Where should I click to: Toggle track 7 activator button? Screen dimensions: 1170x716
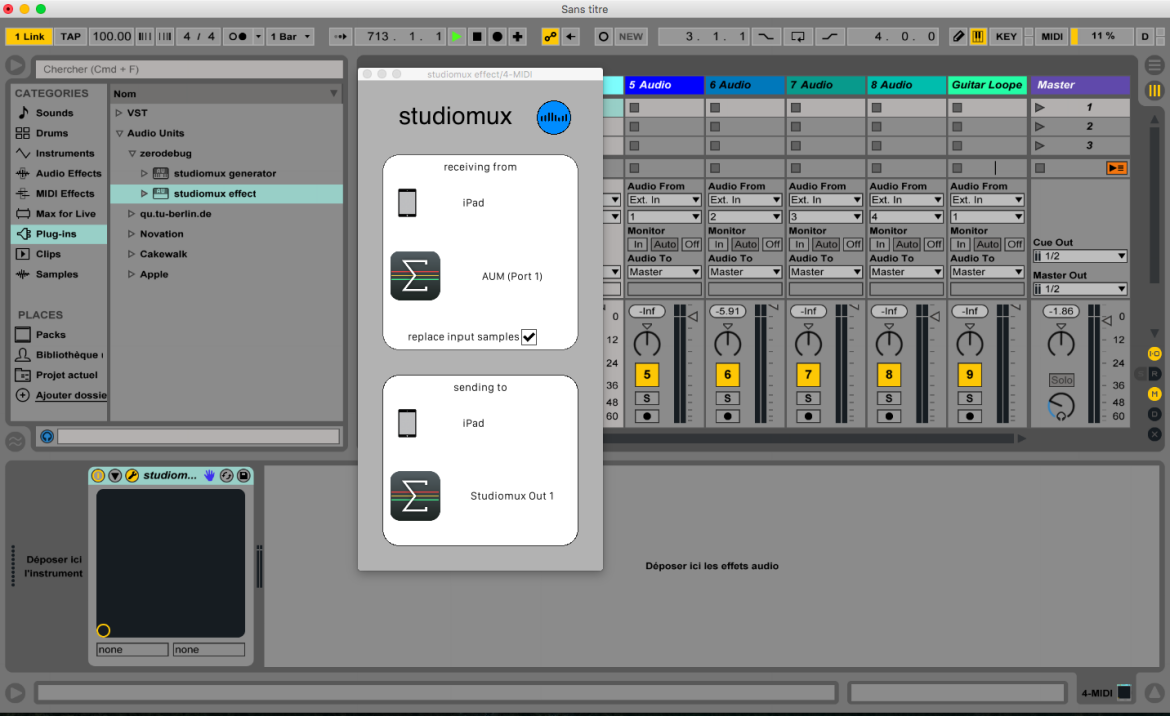pyautogui.click(x=808, y=374)
